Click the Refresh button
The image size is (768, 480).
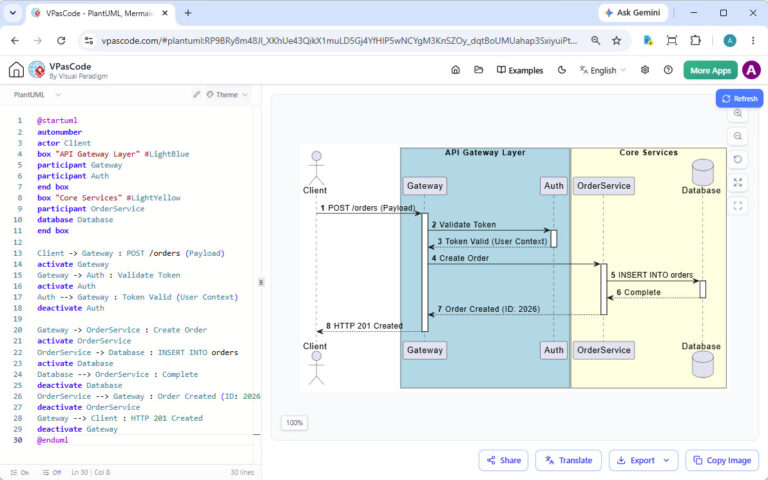pos(740,98)
